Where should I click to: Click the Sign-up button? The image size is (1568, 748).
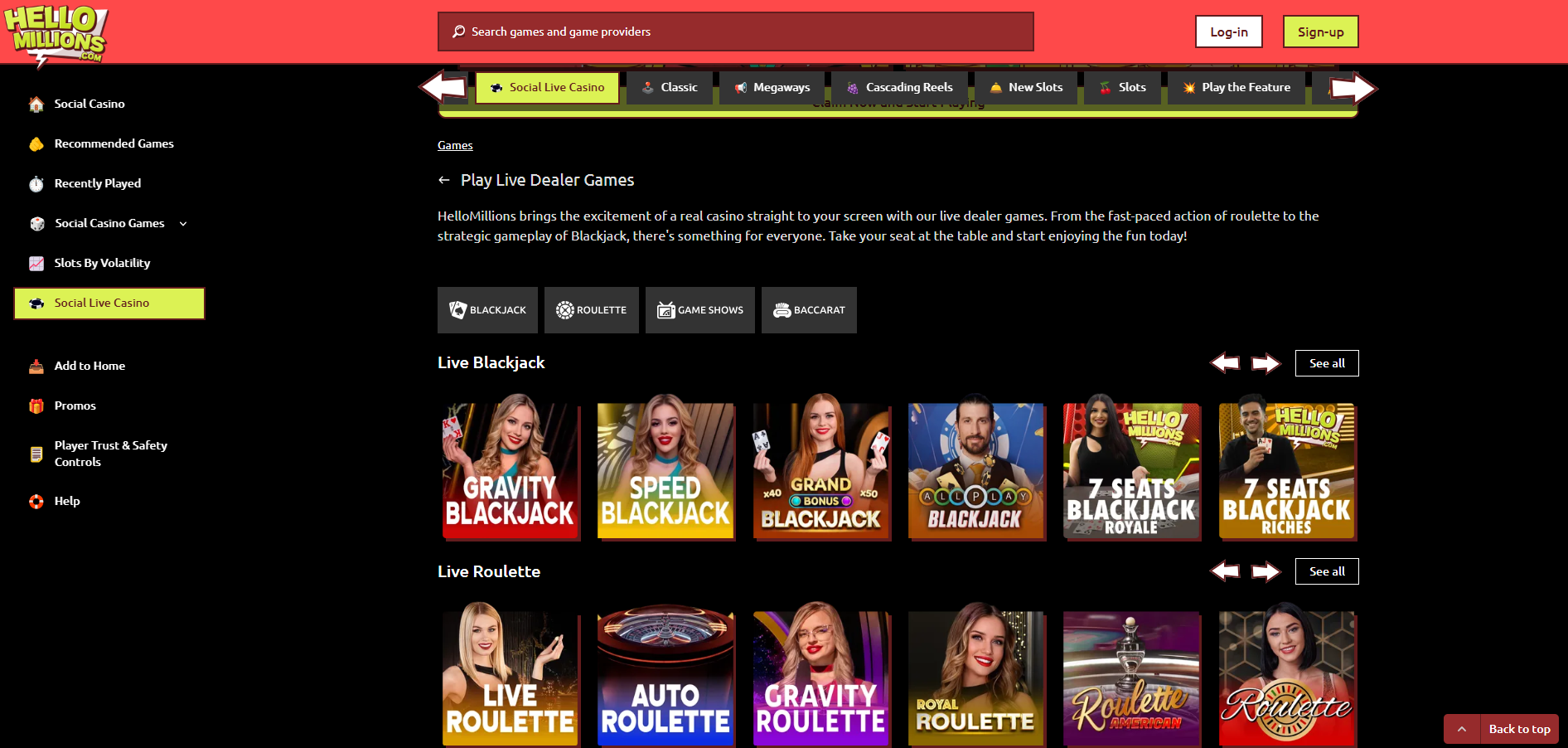1320,31
